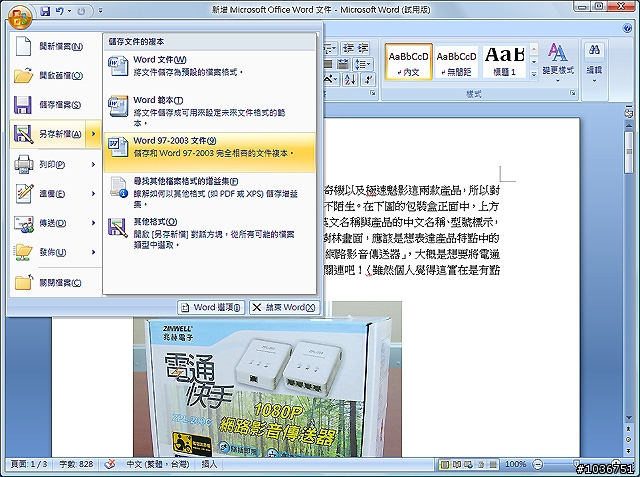Switch to Web Layout view icon
The height and width of the screenshot is (477, 640).
pyautogui.click(x=468, y=464)
